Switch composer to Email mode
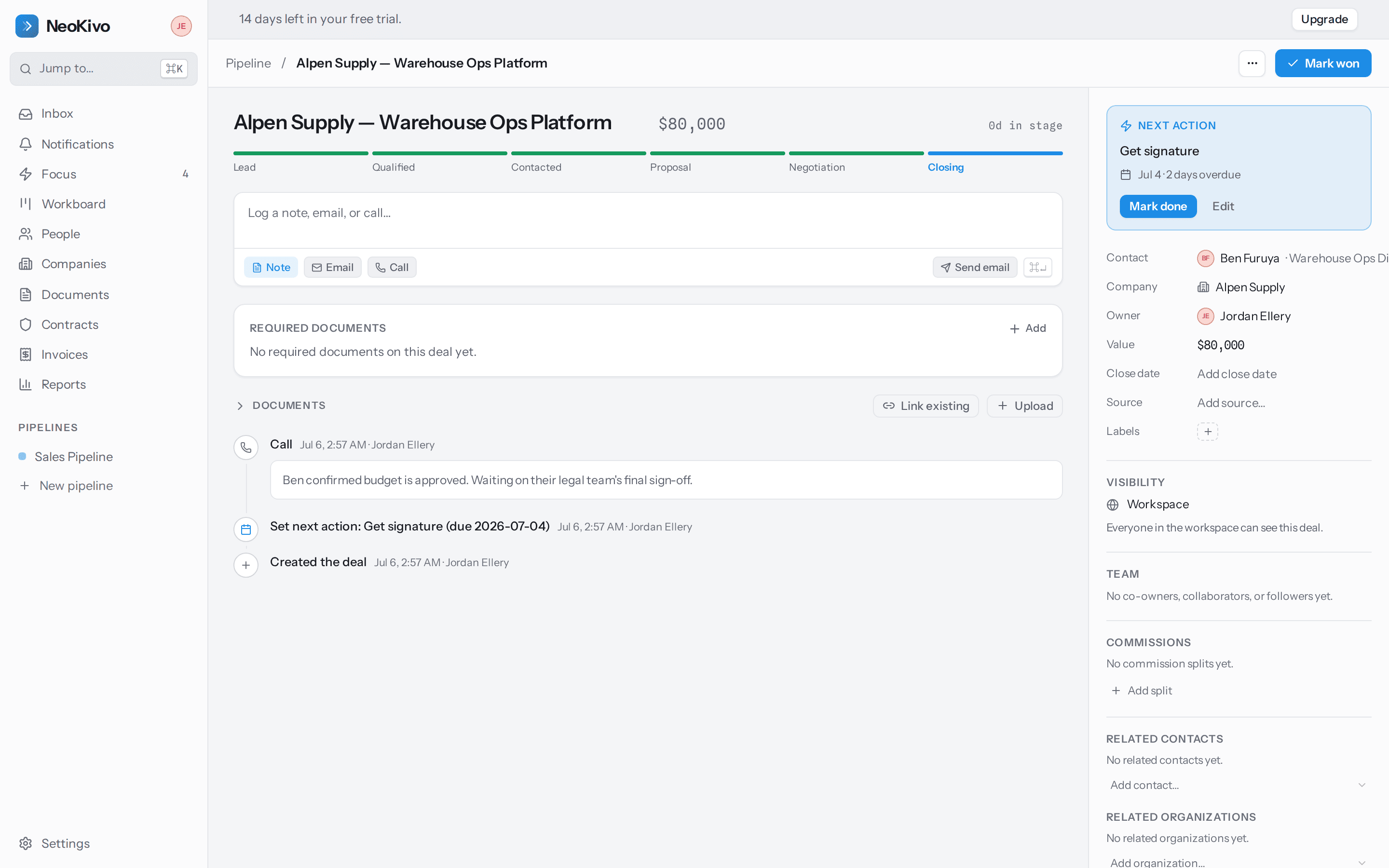Viewport: 1389px width, 868px height. [x=332, y=268]
